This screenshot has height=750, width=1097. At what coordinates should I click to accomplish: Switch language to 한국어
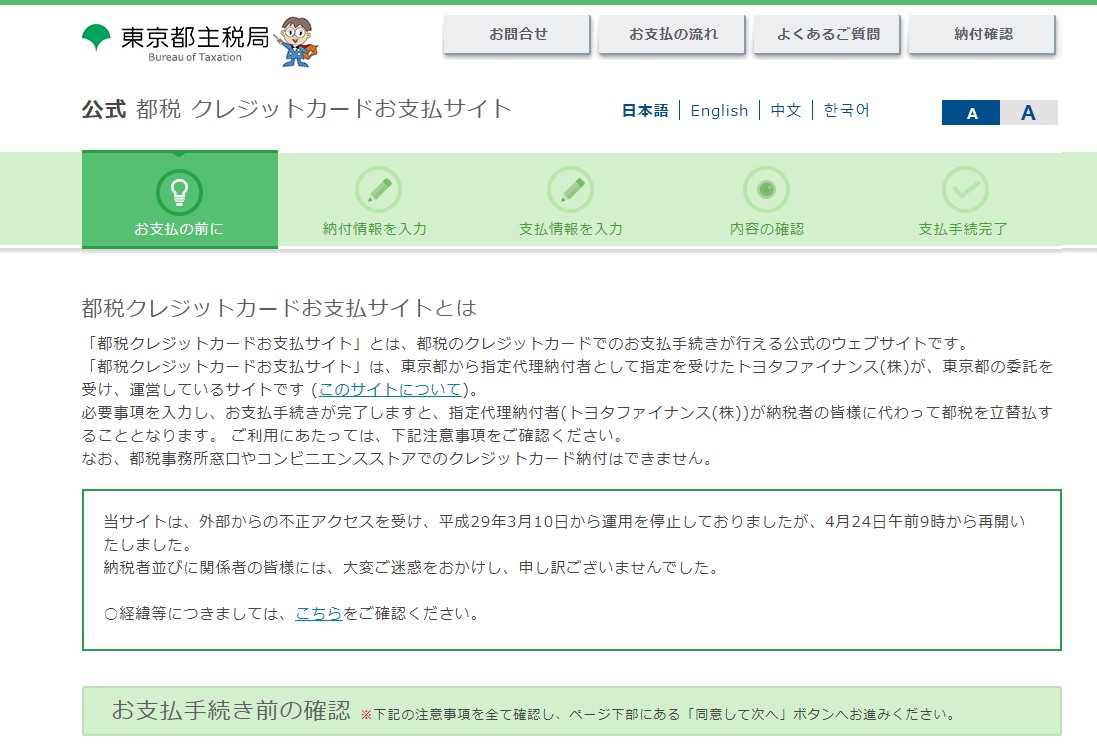(x=847, y=111)
